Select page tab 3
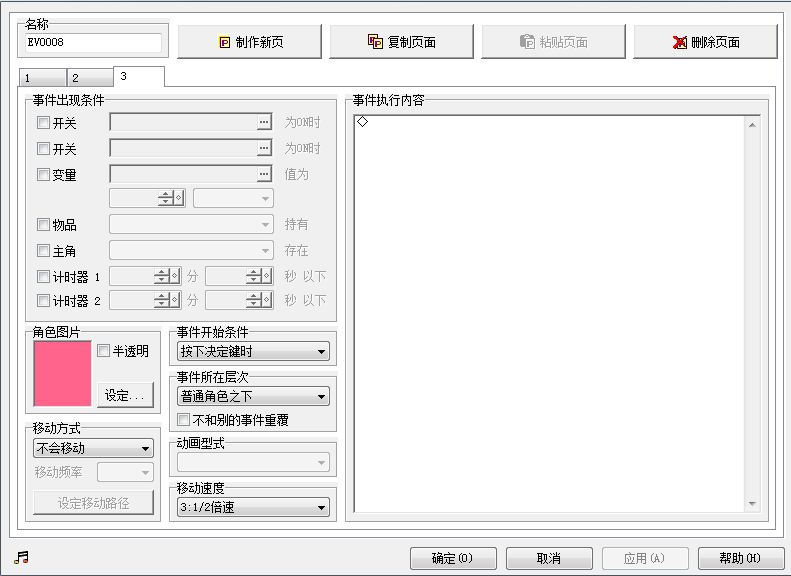This screenshot has height=576, width=791. (139, 76)
